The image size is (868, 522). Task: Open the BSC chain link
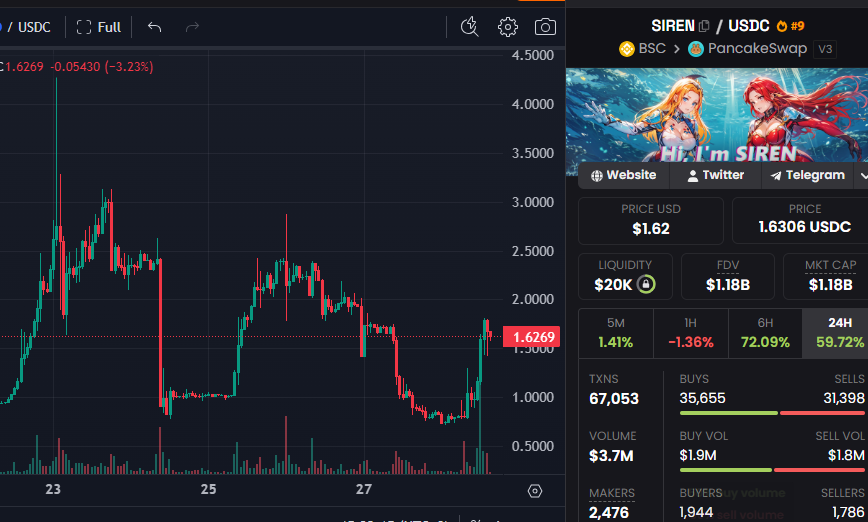tap(652, 49)
